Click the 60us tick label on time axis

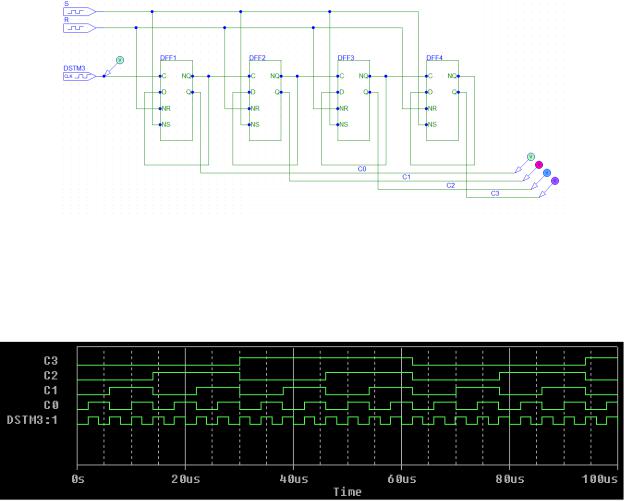click(402, 479)
